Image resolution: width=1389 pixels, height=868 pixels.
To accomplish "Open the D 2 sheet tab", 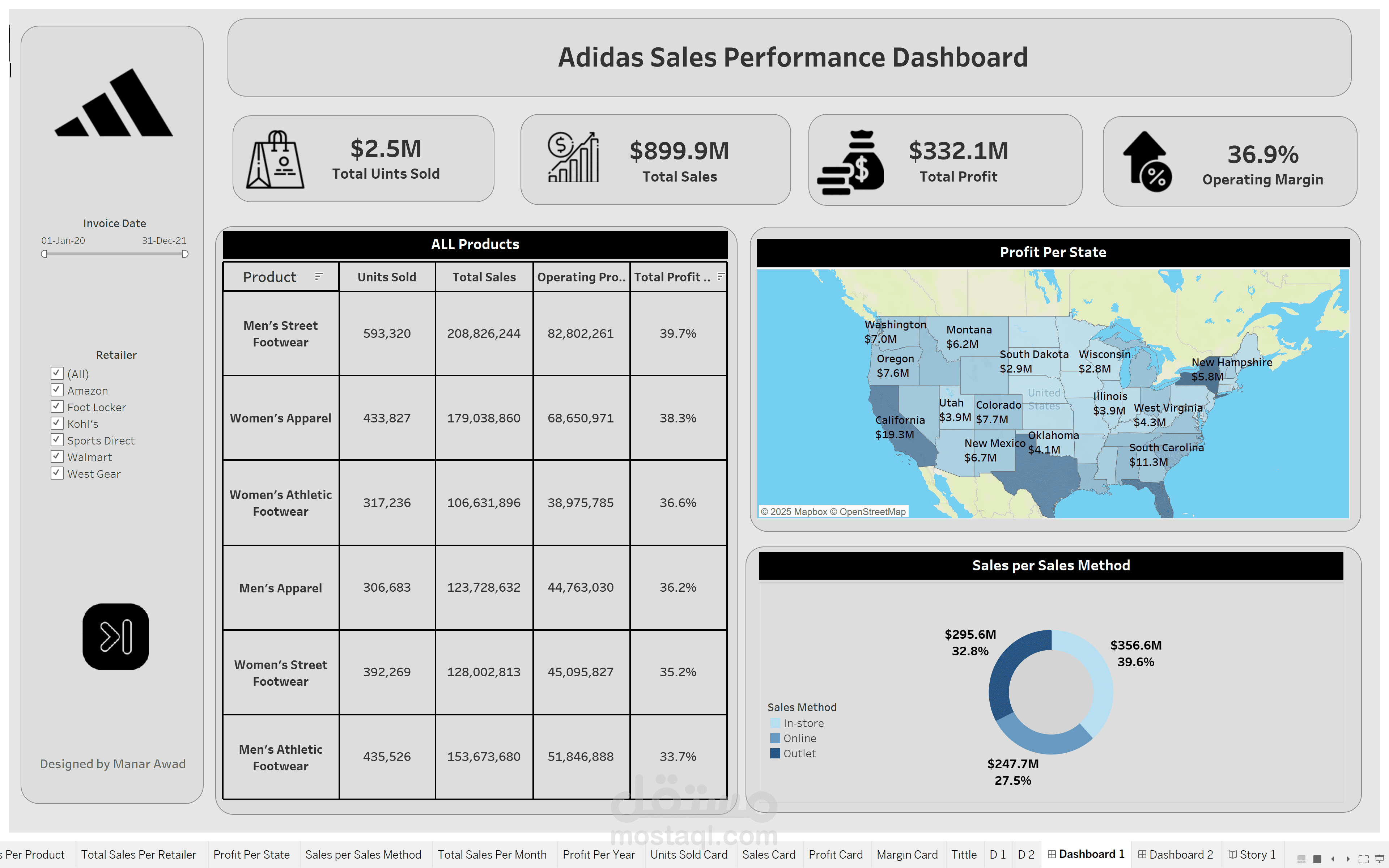I will click(x=1026, y=854).
